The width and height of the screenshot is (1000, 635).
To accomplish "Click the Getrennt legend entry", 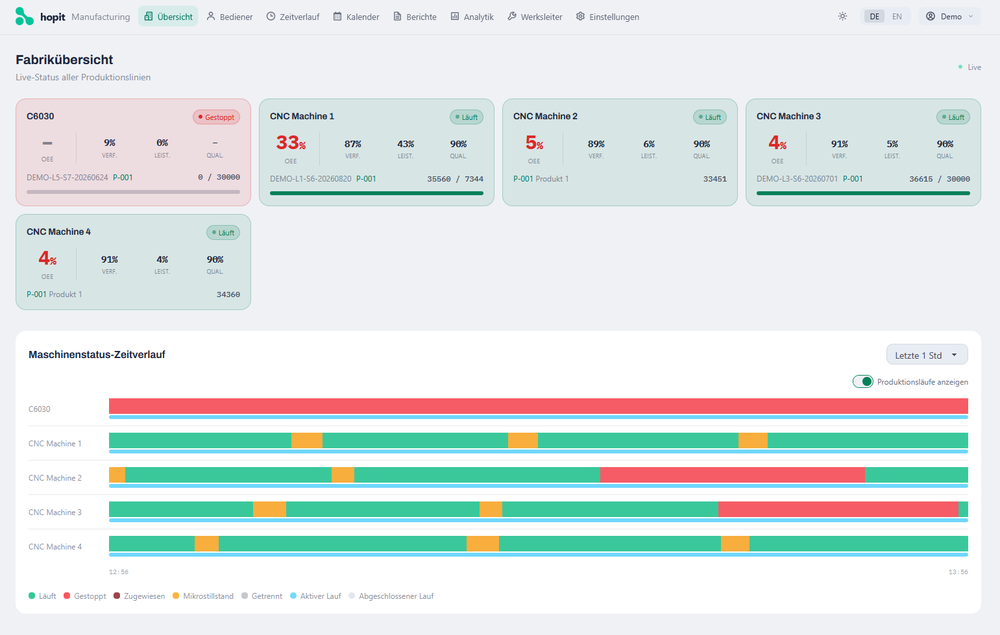I will [x=261, y=596].
